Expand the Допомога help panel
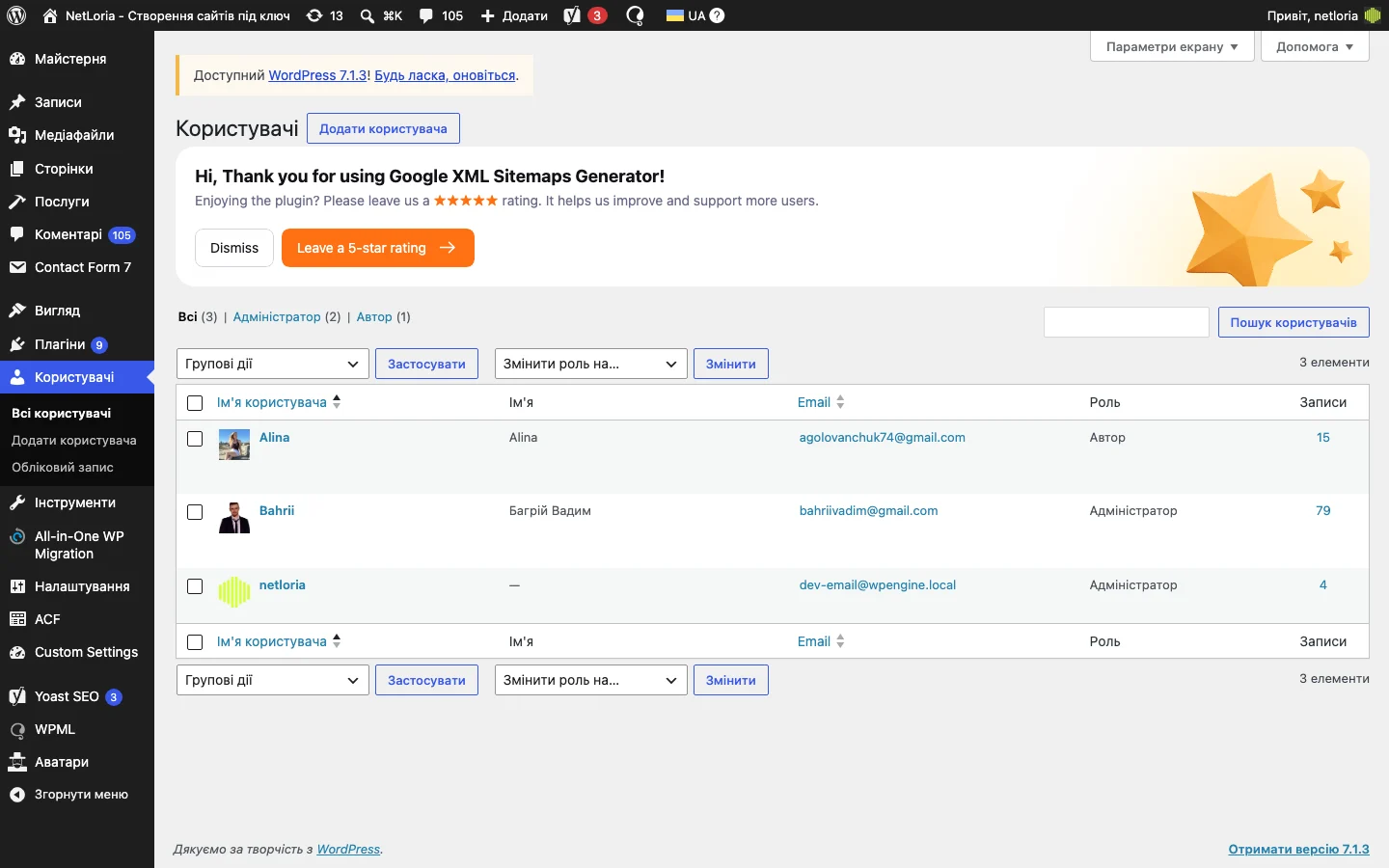1389x868 pixels. [1315, 46]
